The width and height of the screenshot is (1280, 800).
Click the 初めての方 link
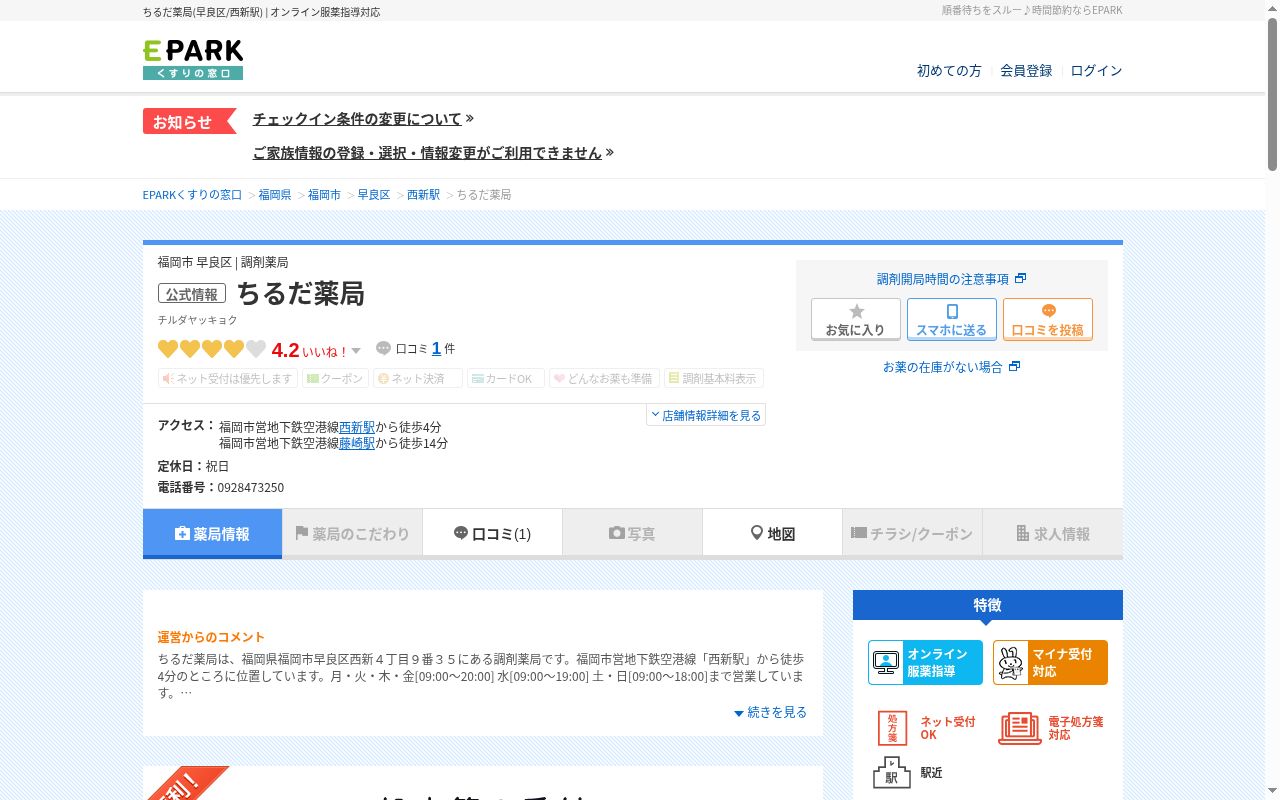point(949,71)
